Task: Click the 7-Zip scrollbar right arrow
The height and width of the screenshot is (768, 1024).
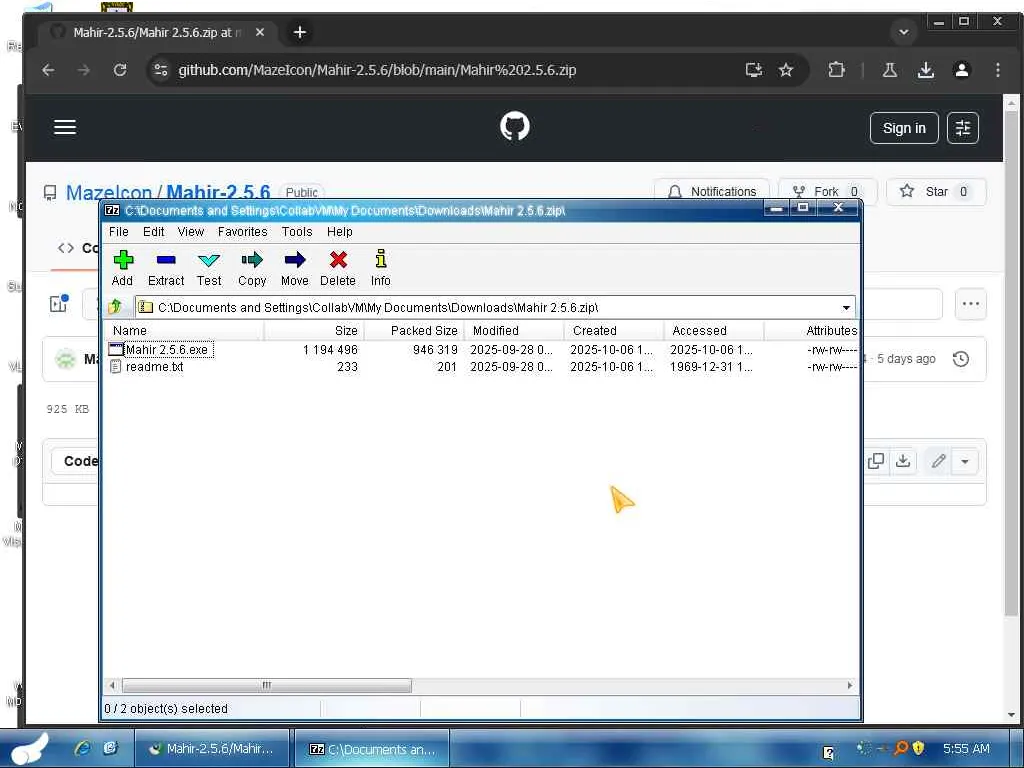Action: pos(849,685)
